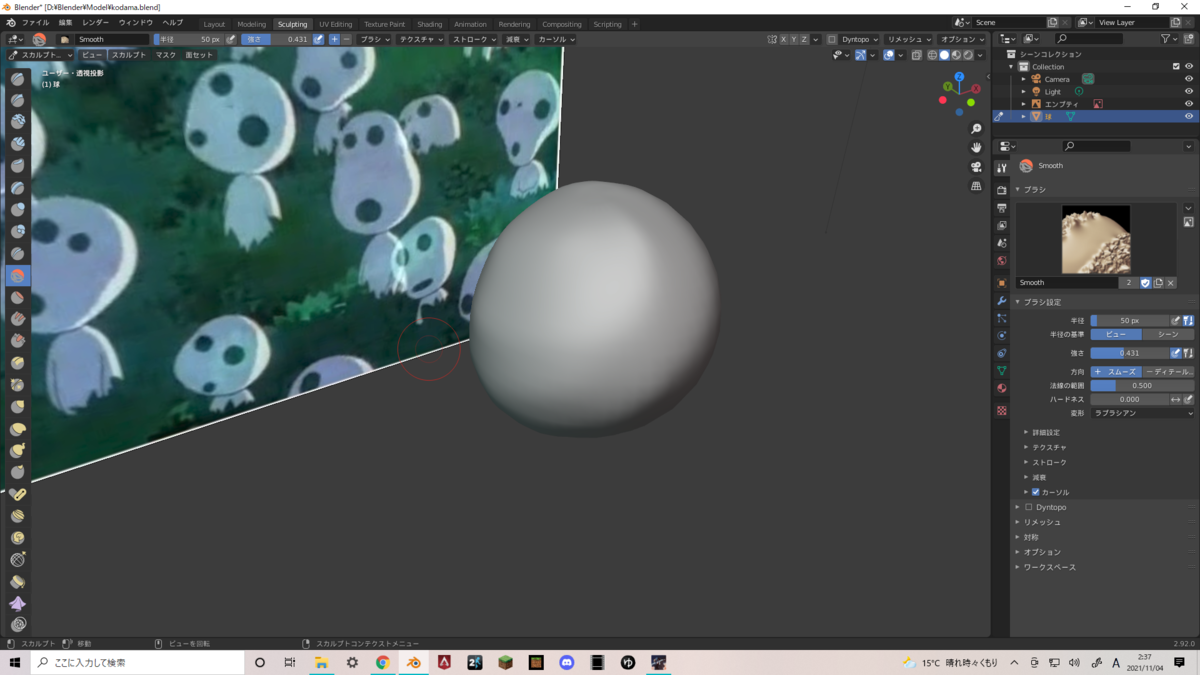Screen dimensions: 1200x675
Task: Open the リメッシュ dropdown in header
Action: (909, 39)
